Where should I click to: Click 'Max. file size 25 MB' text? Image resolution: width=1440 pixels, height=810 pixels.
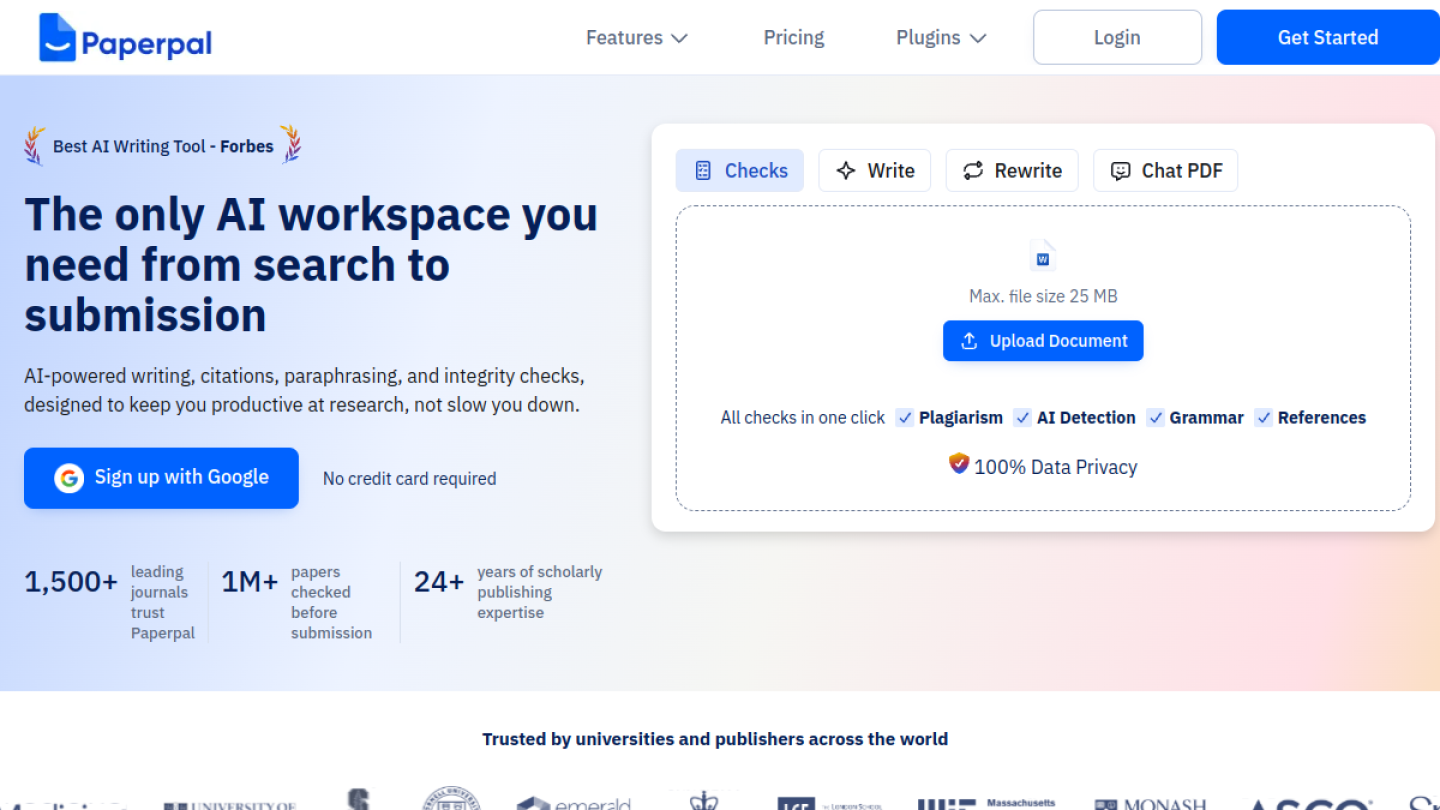[x=1043, y=296]
